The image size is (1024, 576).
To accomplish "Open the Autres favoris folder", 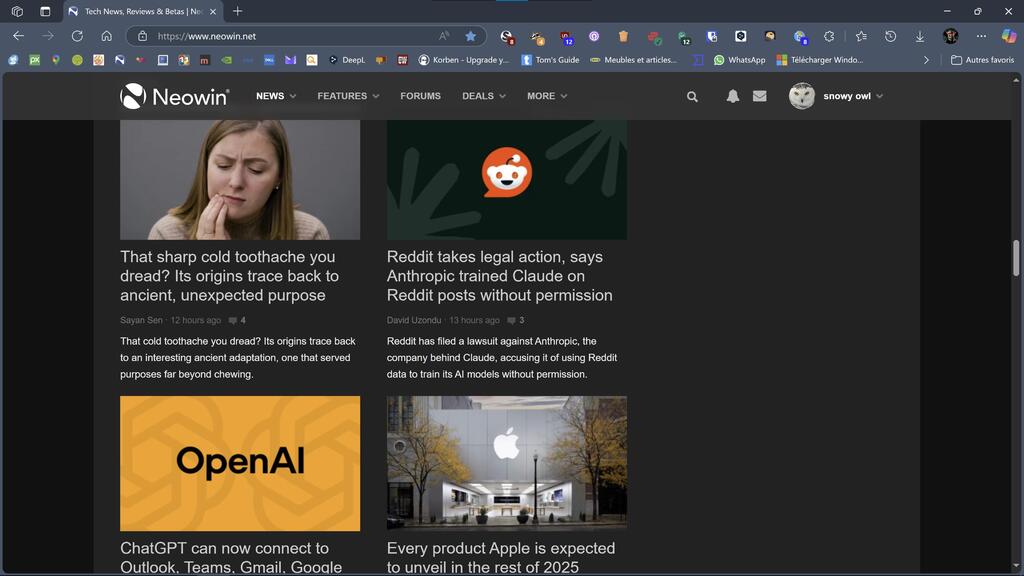I will (x=982, y=59).
